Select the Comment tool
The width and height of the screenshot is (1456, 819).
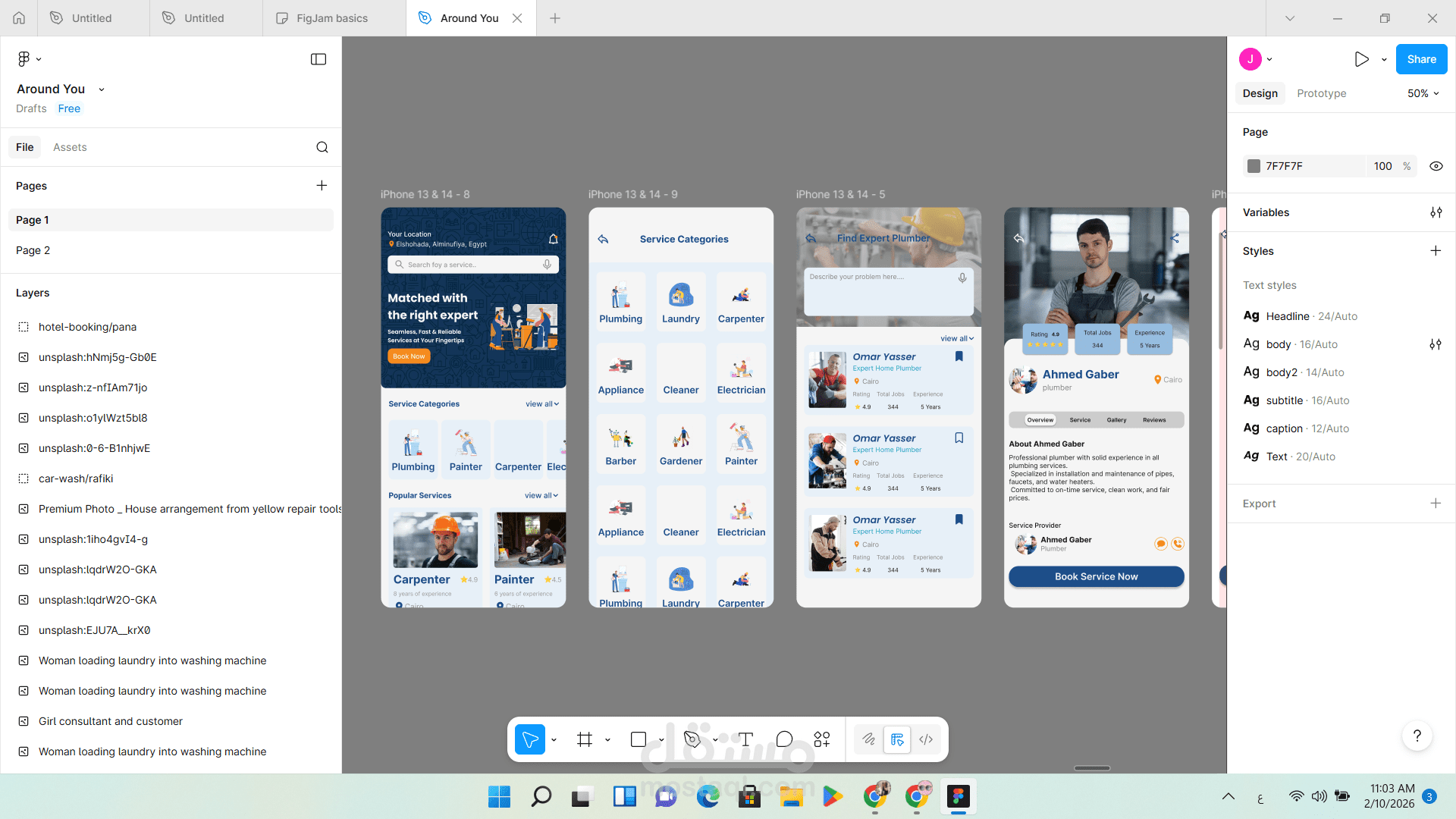784,739
